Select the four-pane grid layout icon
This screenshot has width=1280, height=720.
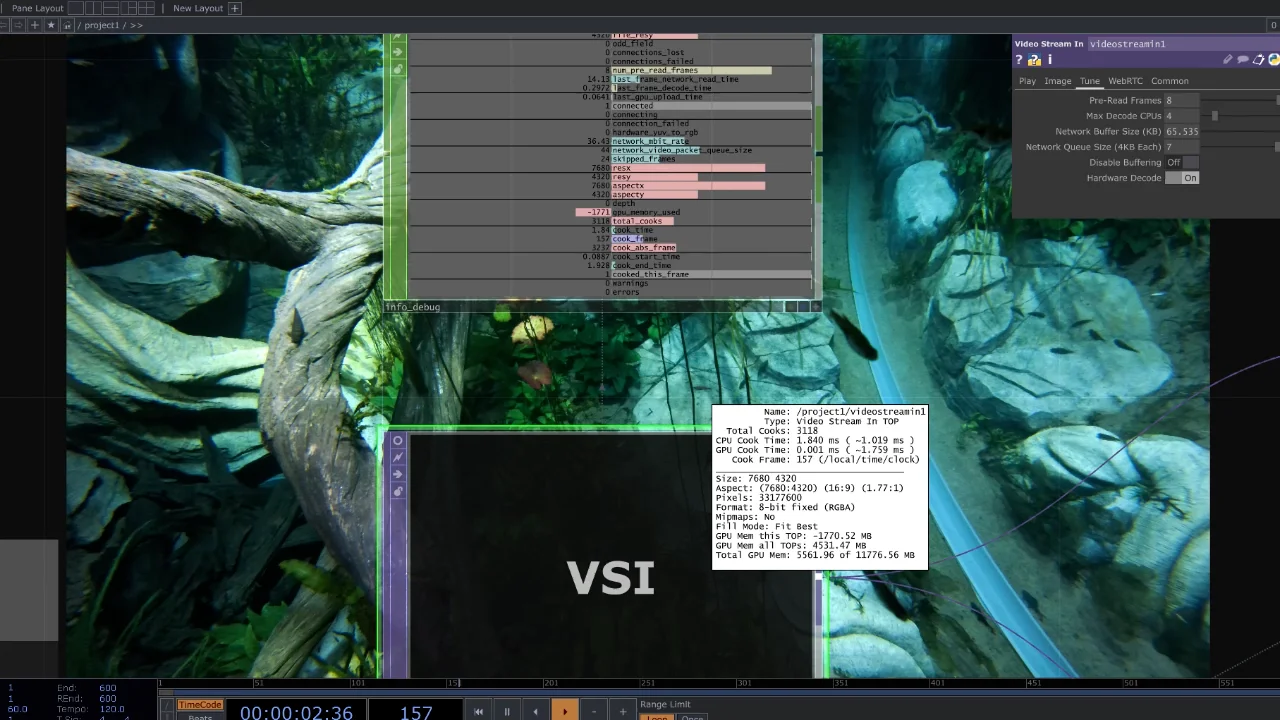pyautogui.click(x=146, y=8)
